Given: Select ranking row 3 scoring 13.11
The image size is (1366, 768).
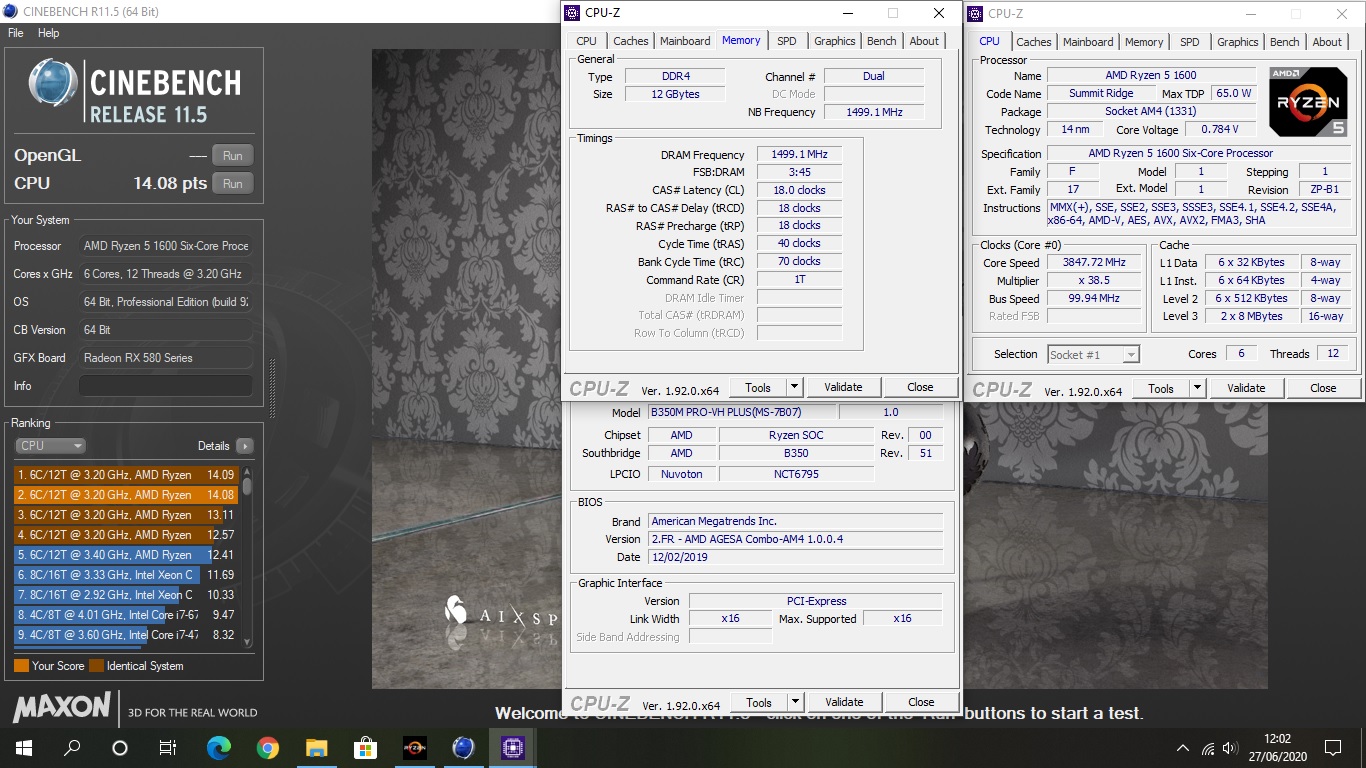Looking at the screenshot, I should point(126,515).
